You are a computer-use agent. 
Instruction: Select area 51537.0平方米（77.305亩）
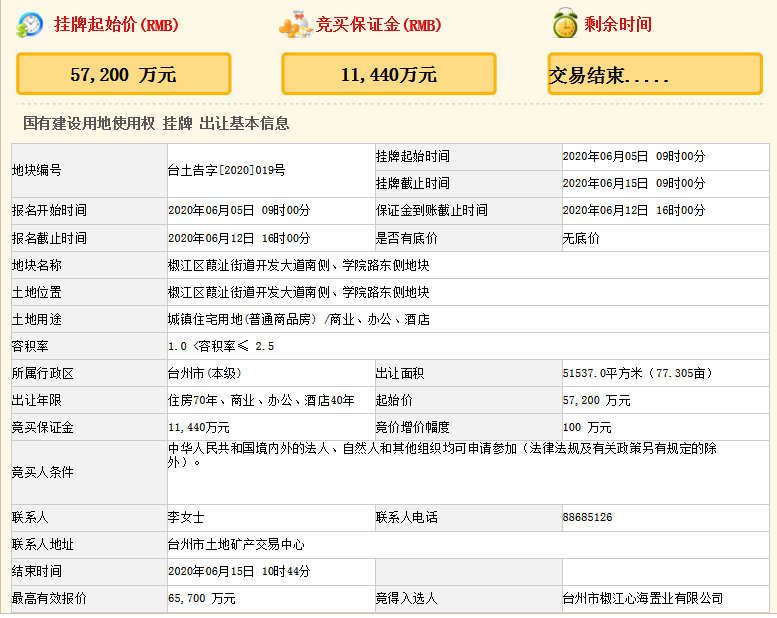click(x=637, y=373)
